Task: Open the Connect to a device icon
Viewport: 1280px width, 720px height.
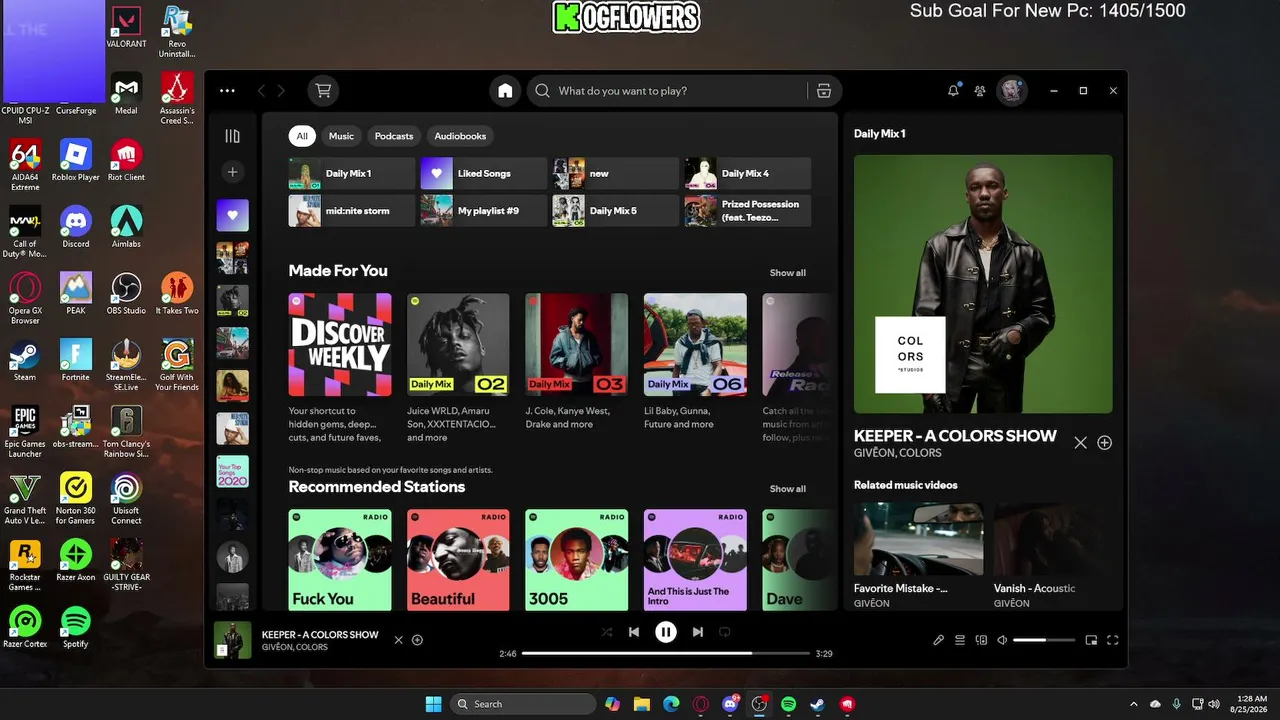Action: coord(981,640)
